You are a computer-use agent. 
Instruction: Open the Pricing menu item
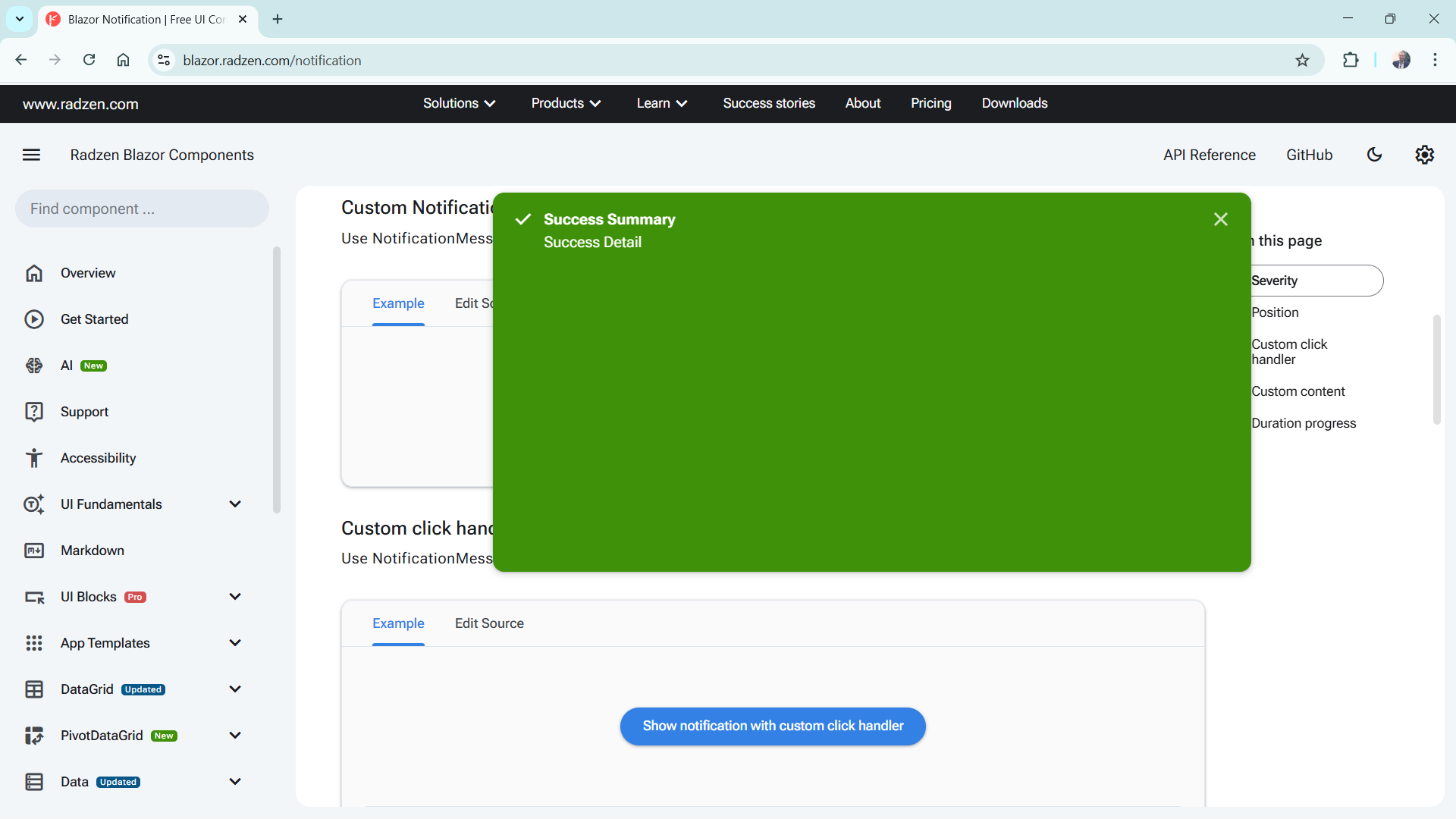point(930,103)
